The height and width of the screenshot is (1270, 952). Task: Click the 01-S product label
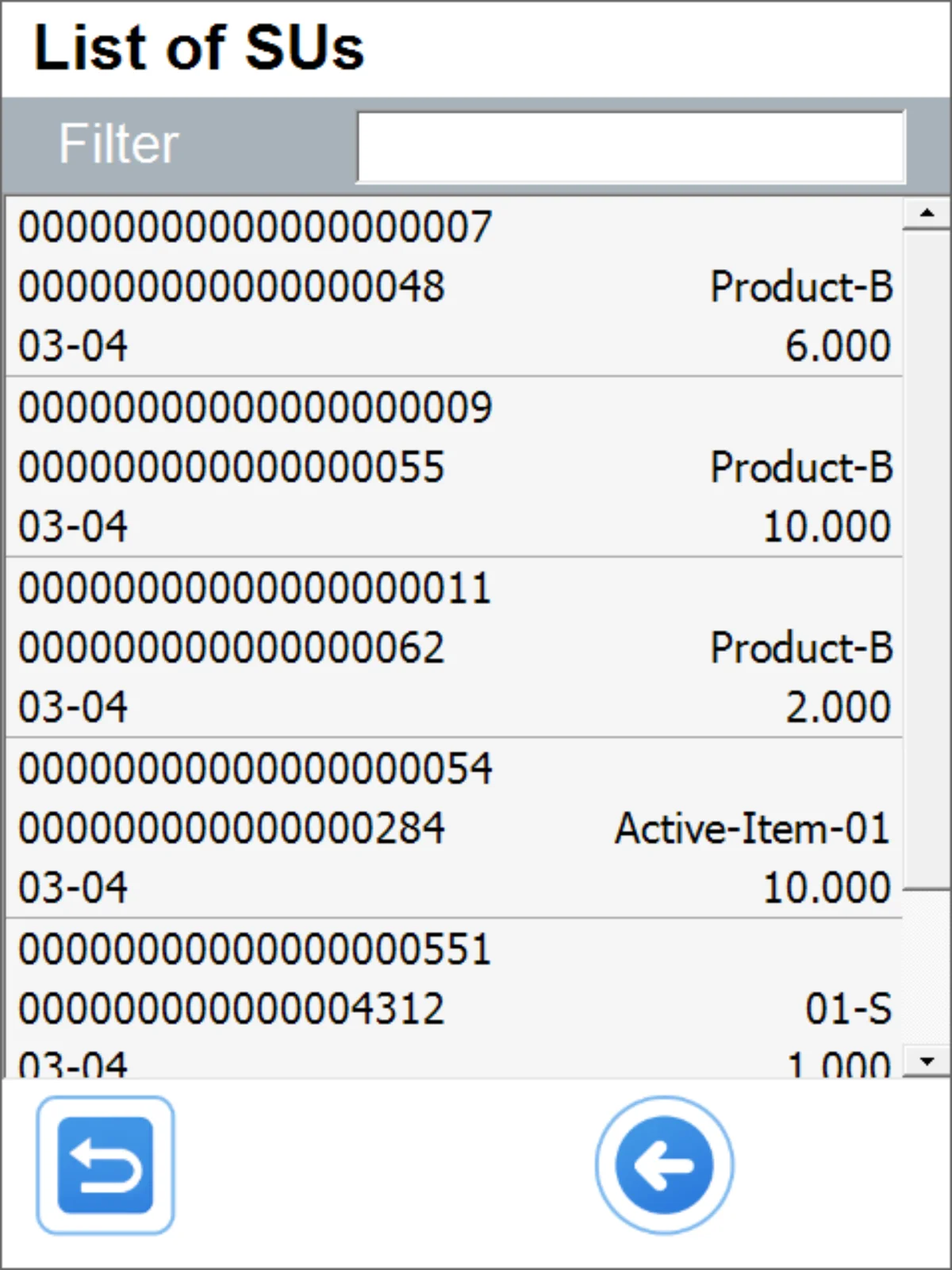(849, 1009)
